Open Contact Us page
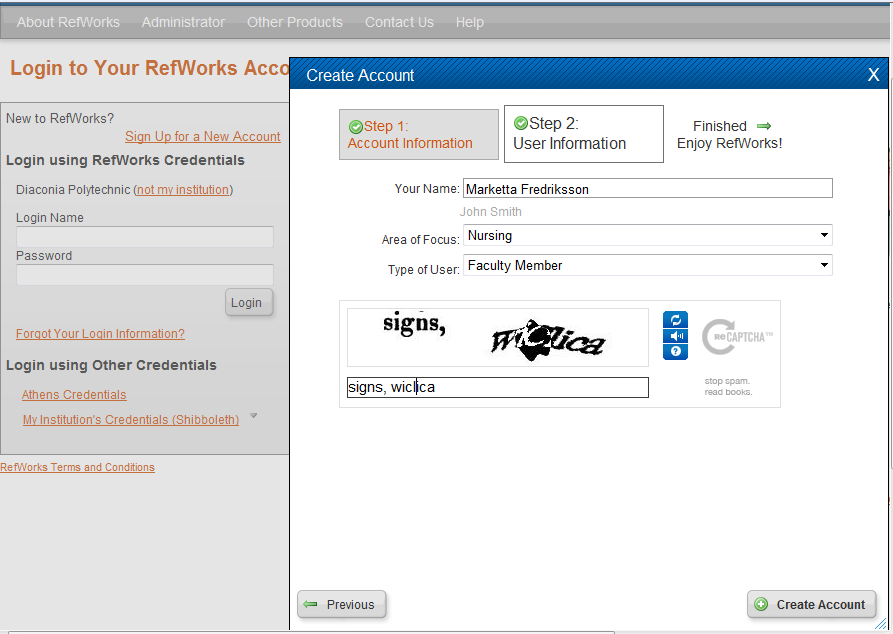The width and height of the screenshot is (893, 634). point(399,22)
